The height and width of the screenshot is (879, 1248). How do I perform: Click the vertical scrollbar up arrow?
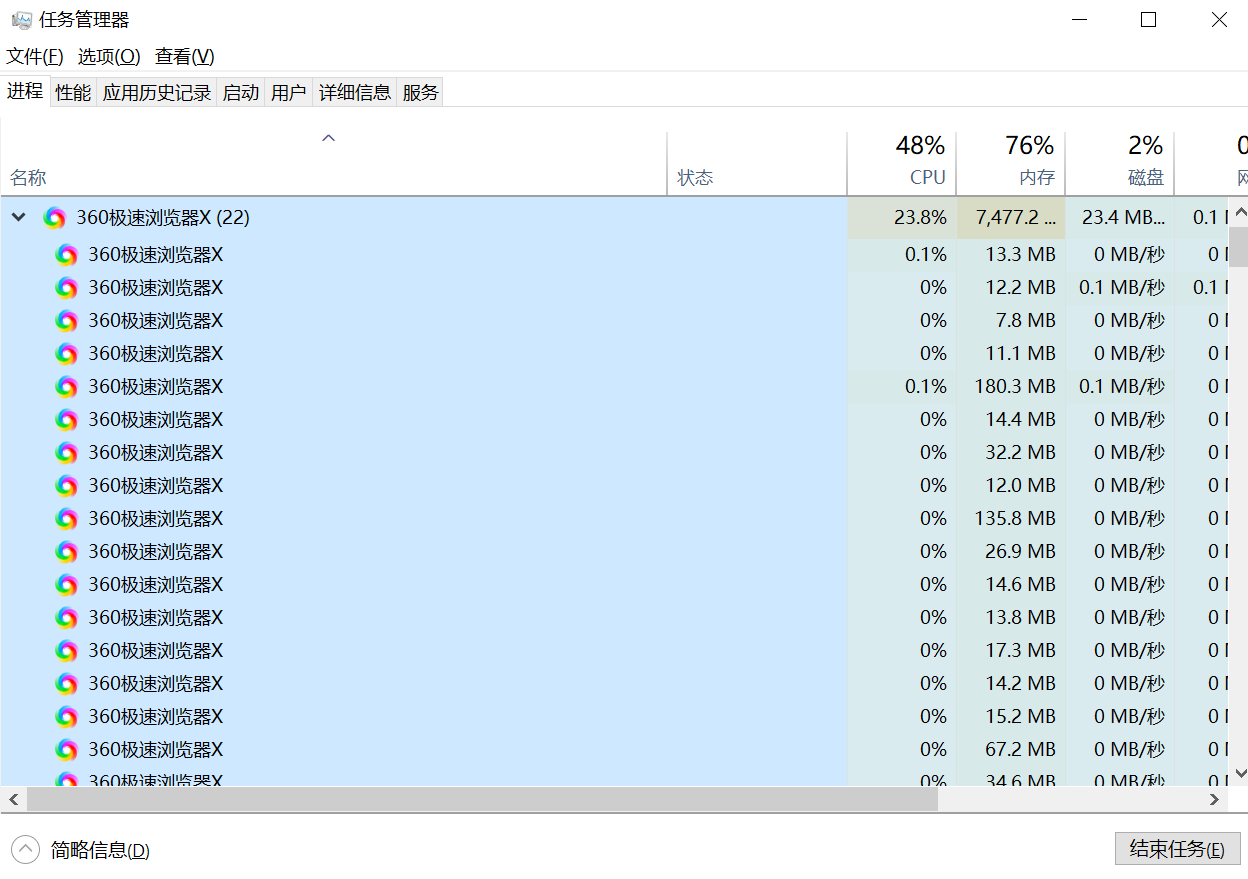(1239, 212)
